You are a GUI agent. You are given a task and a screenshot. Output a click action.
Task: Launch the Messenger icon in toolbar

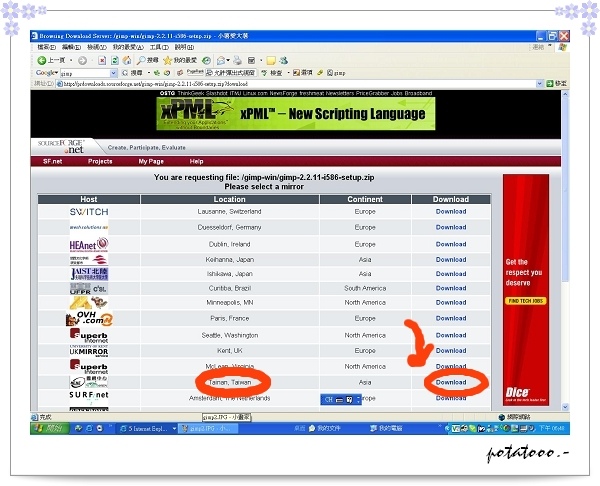pyautogui.click(x=284, y=60)
